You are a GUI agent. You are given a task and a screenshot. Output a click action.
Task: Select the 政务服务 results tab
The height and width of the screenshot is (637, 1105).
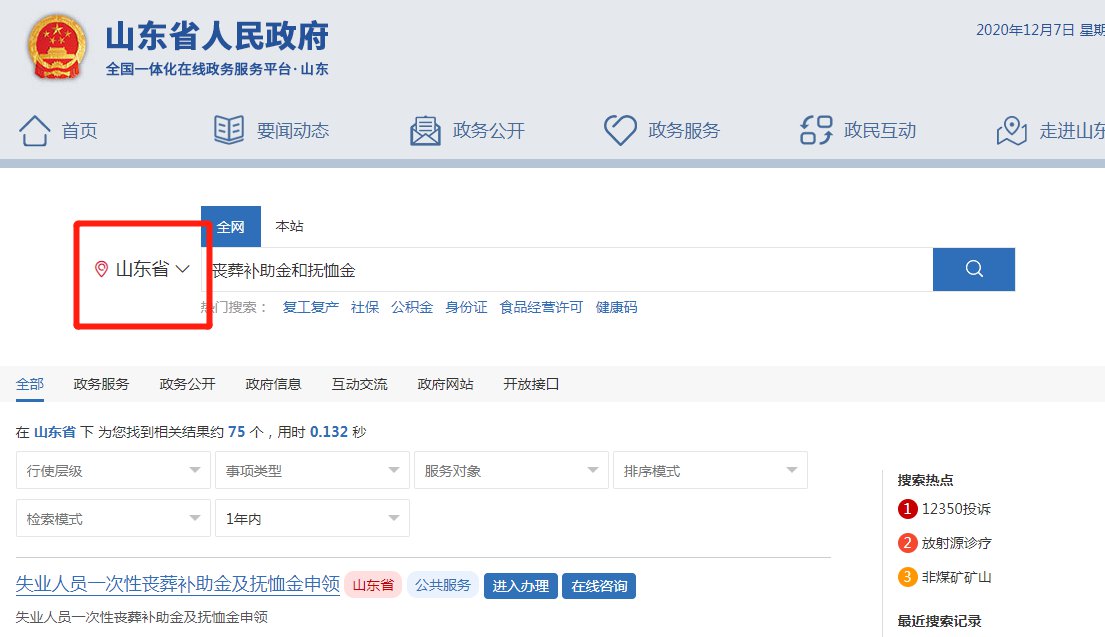tap(101, 384)
